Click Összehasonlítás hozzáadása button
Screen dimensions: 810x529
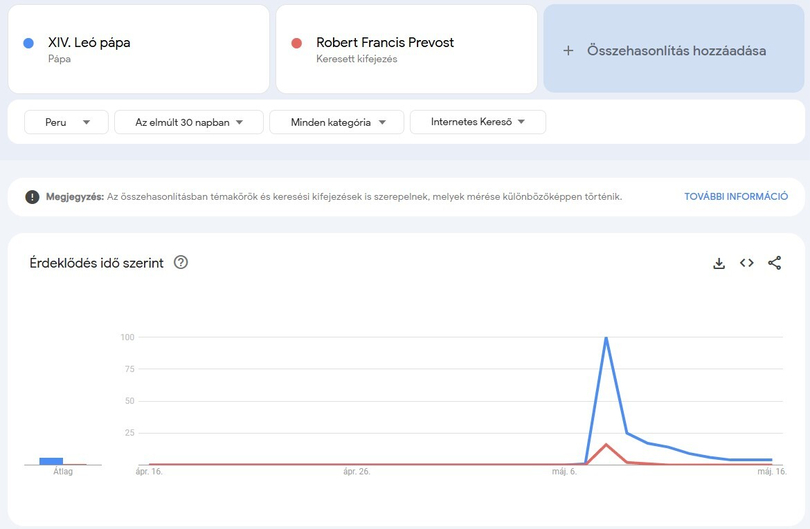pos(674,49)
